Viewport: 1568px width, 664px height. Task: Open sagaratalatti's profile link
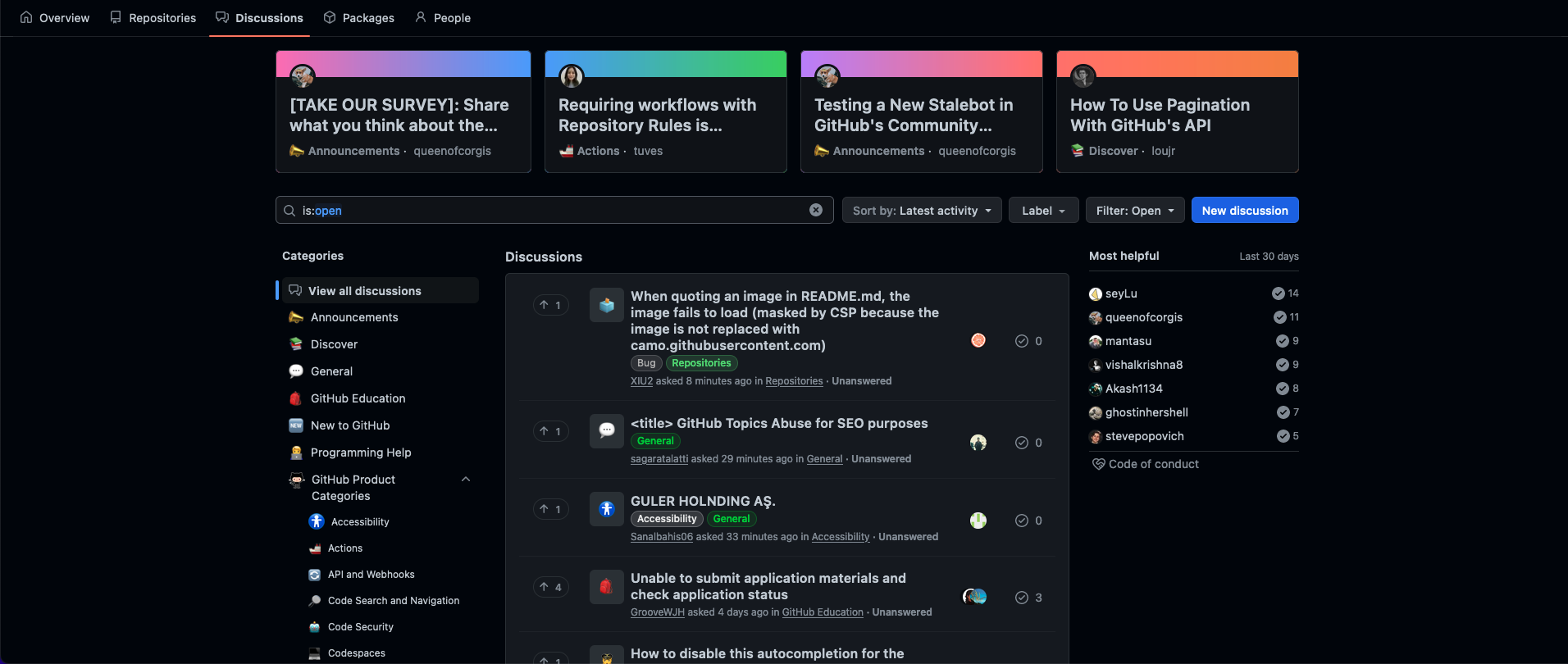[x=659, y=459]
